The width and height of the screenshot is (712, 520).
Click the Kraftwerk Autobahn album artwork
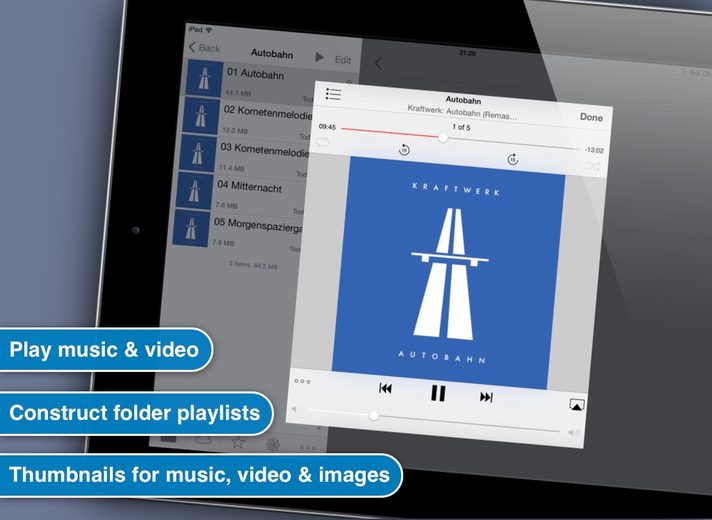[449, 273]
